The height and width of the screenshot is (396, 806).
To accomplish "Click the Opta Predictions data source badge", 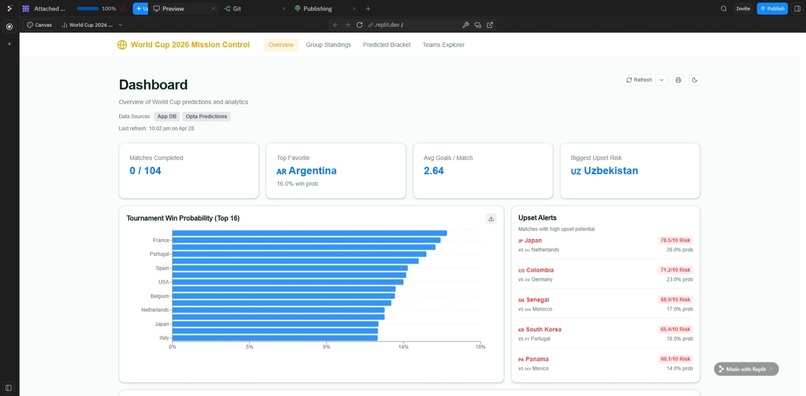I will point(207,116).
